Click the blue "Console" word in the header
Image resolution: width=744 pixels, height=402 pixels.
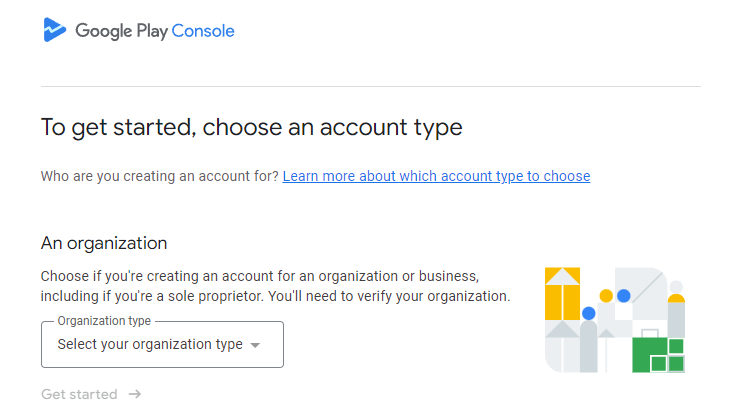(203, 31)
